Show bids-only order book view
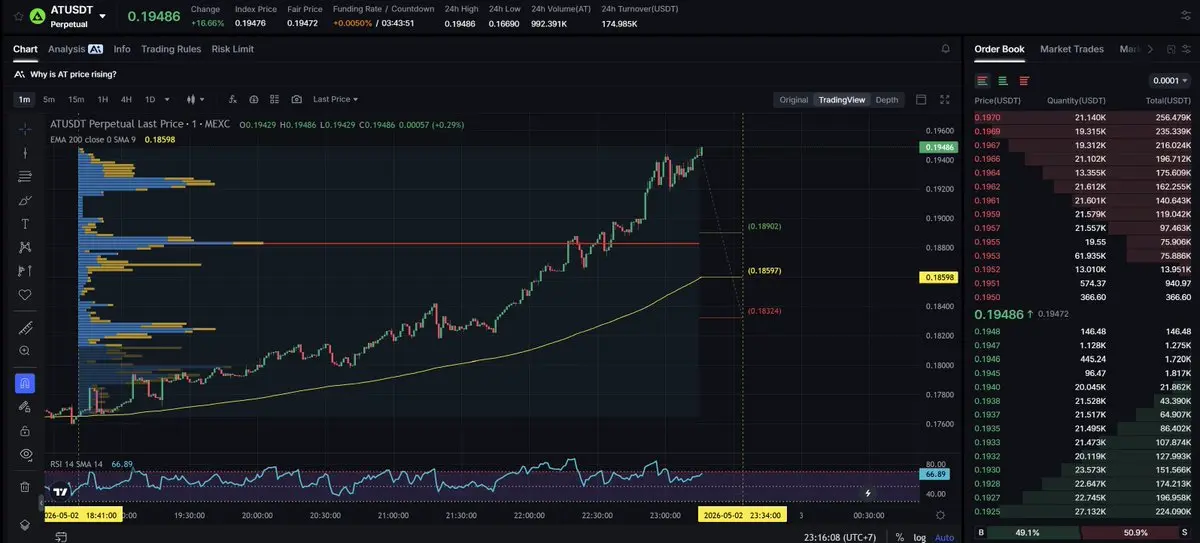This screenshot has width=1200, height=543. (x=1003, y=81)
